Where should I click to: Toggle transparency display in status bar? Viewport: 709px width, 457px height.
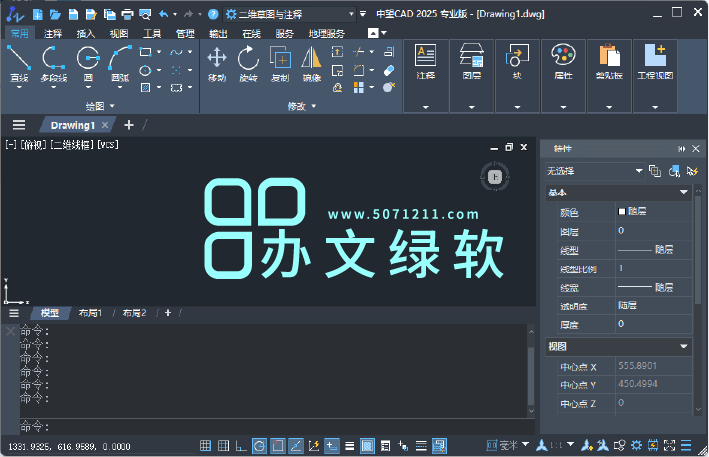[x=367, y=446]
